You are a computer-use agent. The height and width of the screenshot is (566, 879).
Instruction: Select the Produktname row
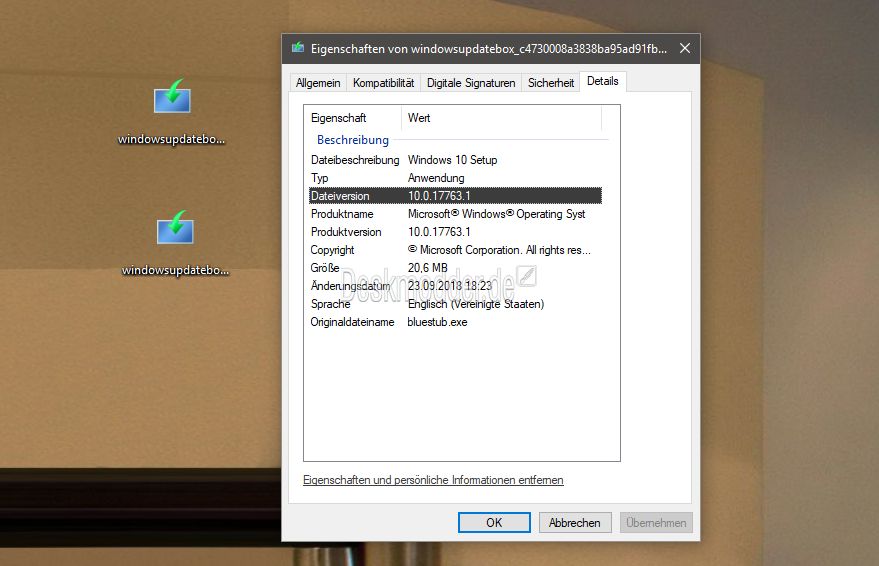455,214
